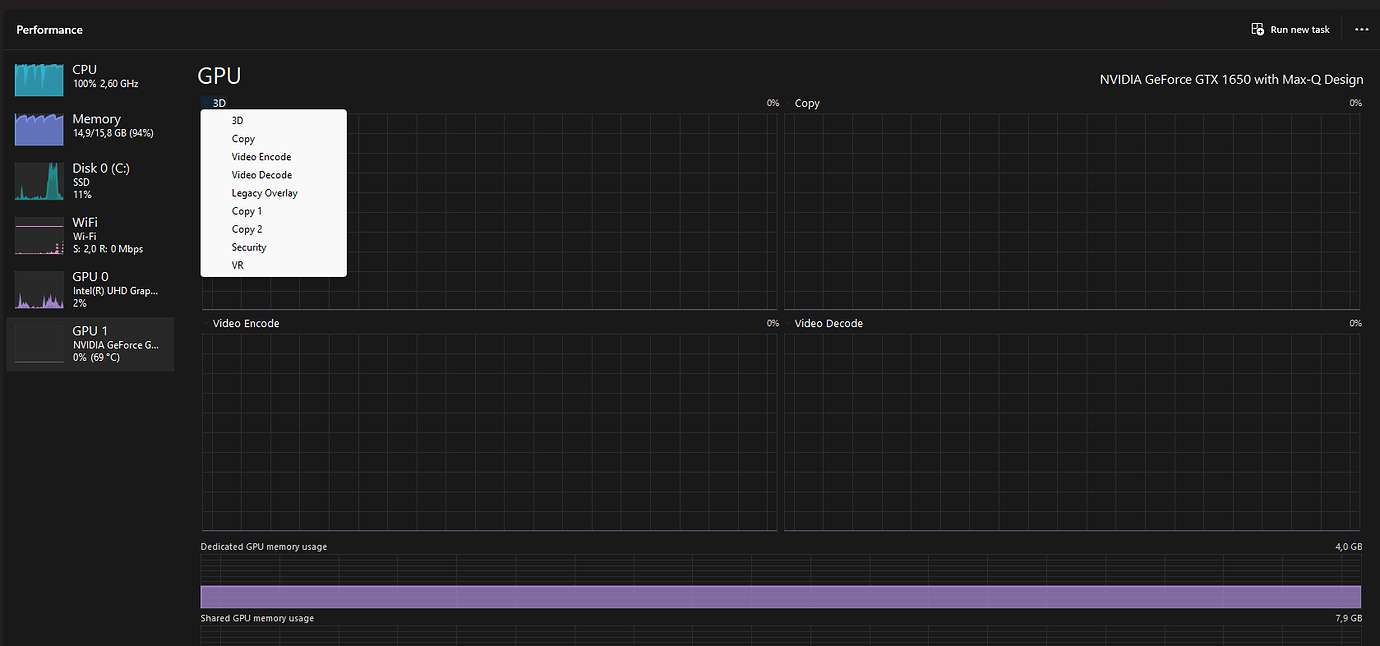
Task: Choose Copy 2 in the popup menu
Action: 247,229
